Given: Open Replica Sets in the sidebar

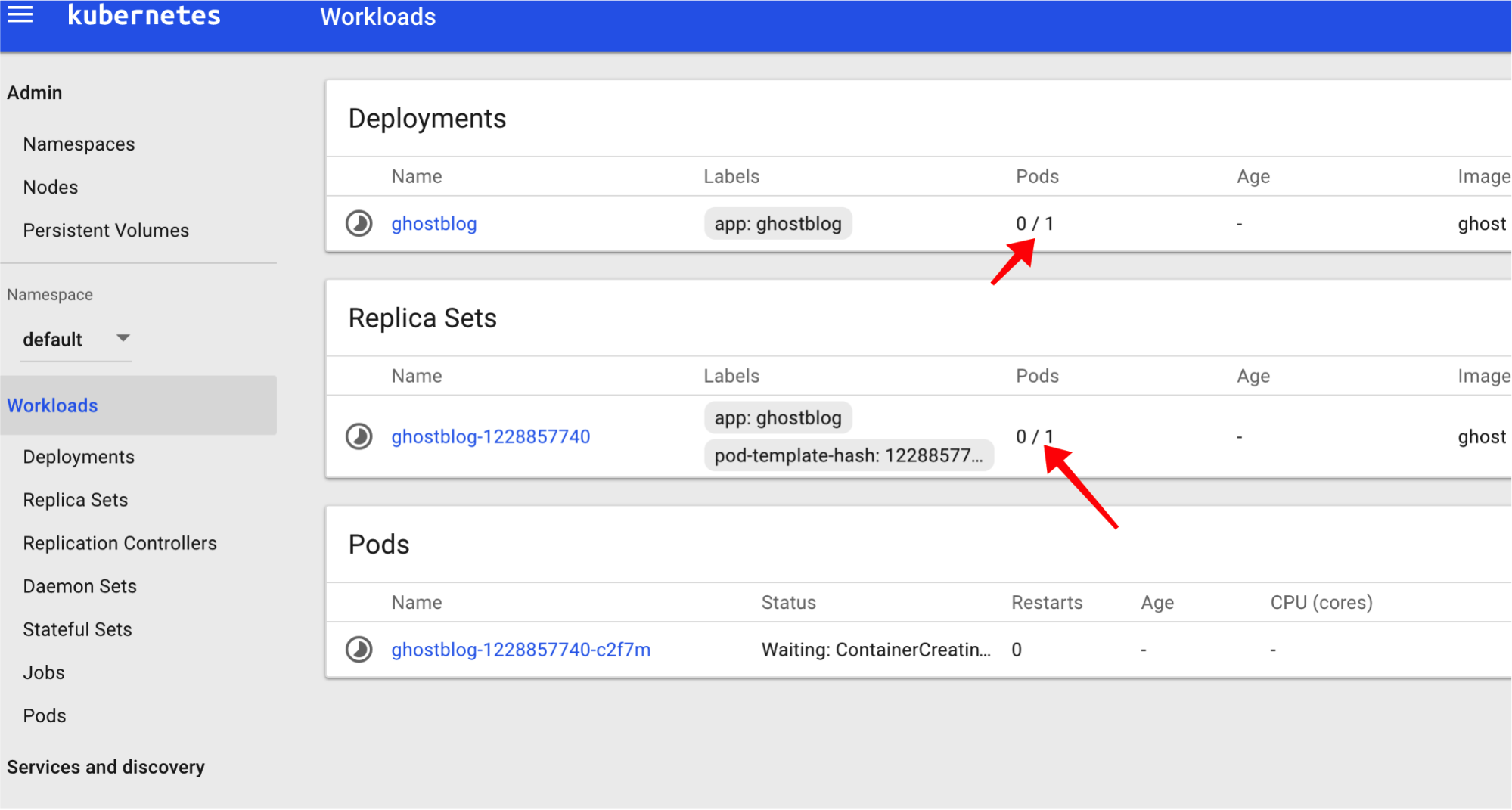Looking at the screenshot, I should 76,500.
